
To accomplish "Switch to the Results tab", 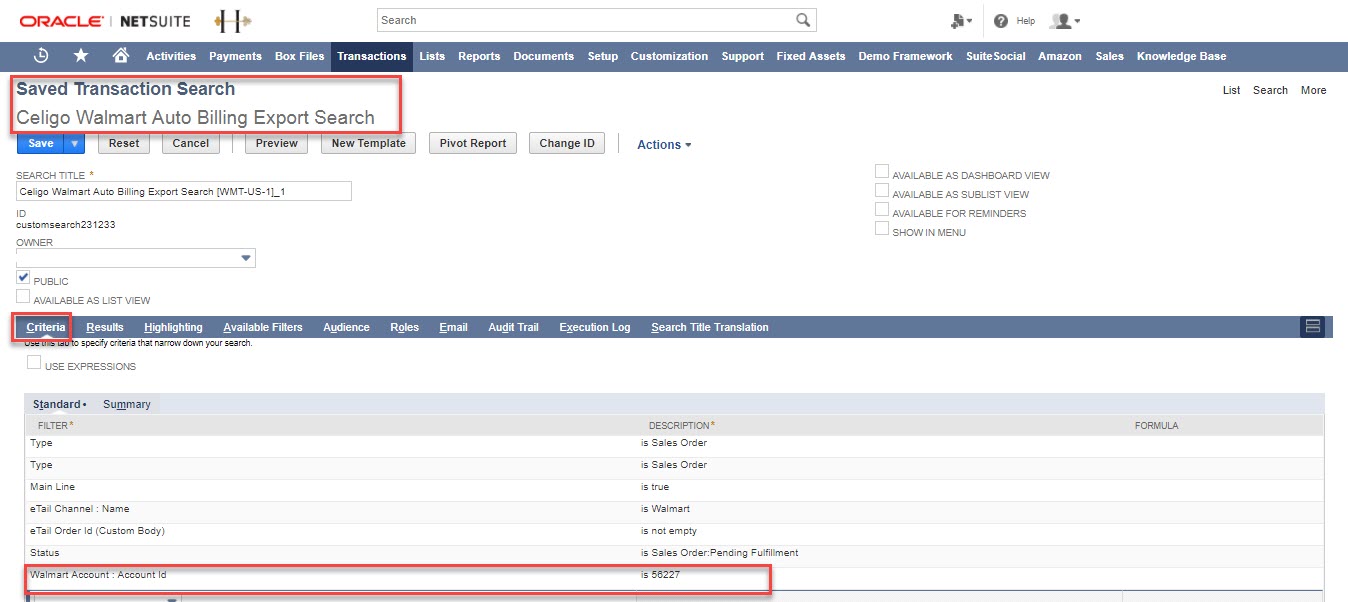I will (x=105, y=327).
